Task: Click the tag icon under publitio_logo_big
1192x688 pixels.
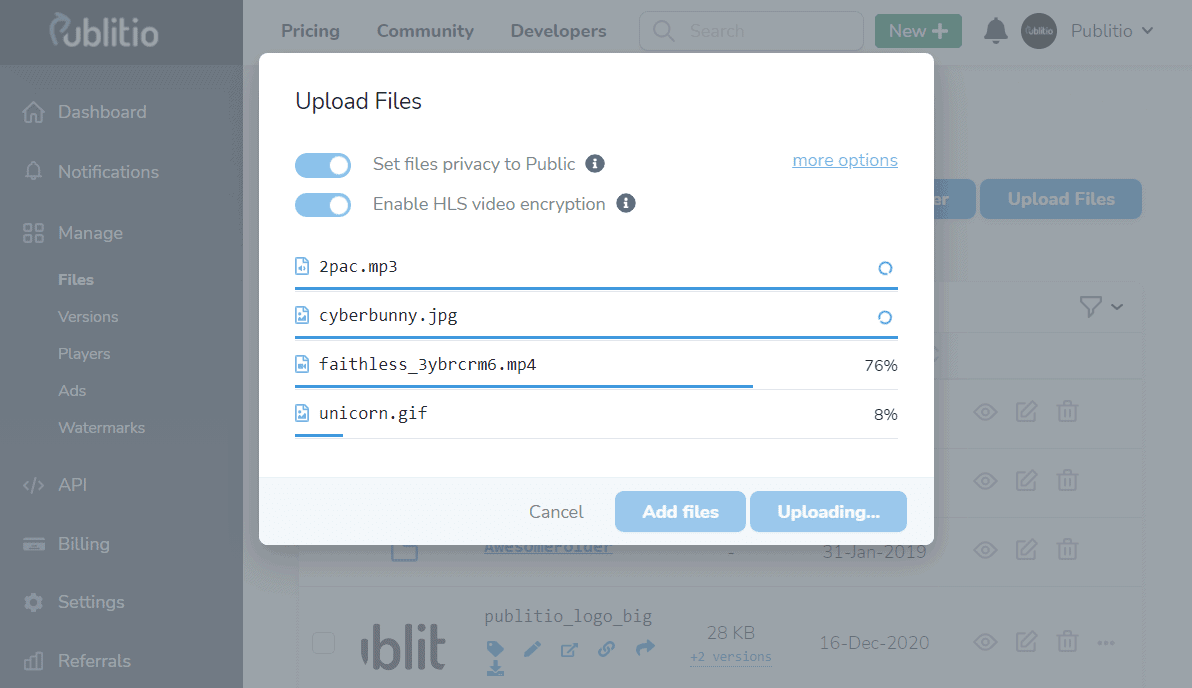Action: click(495, 649)
